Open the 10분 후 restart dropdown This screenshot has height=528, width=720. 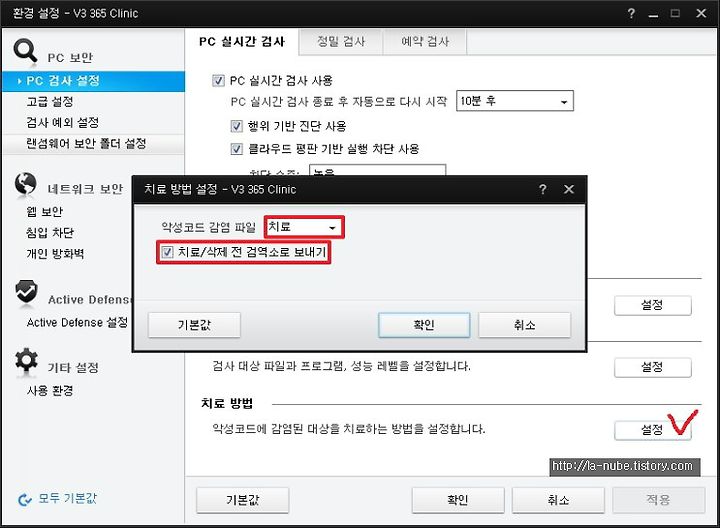[x=515, y=101]
